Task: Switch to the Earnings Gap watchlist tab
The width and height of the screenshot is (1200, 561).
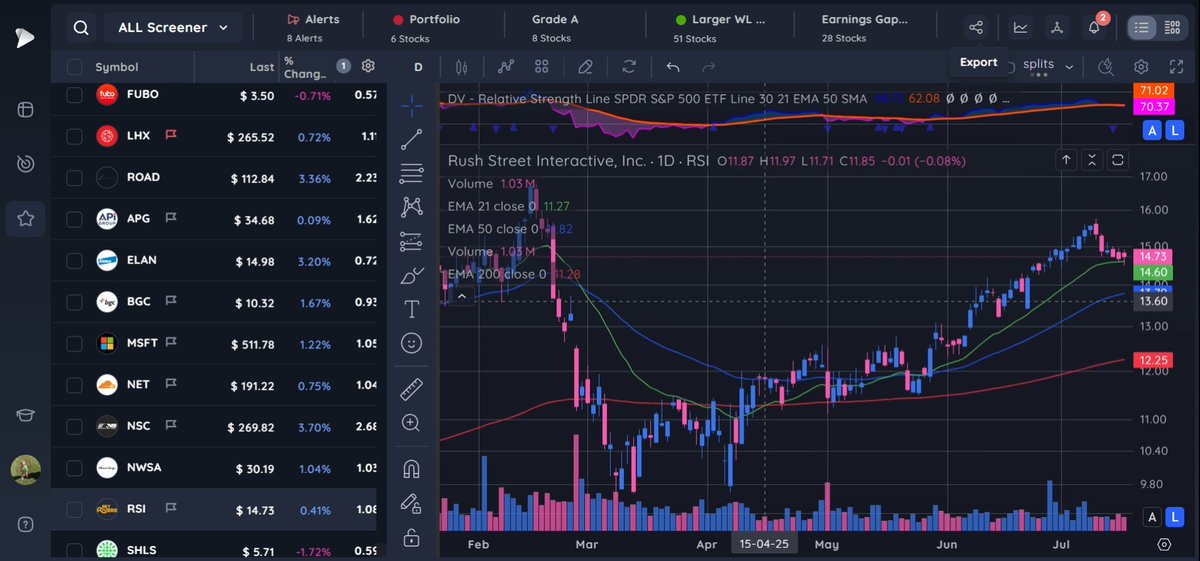Action: click(865, 28)
